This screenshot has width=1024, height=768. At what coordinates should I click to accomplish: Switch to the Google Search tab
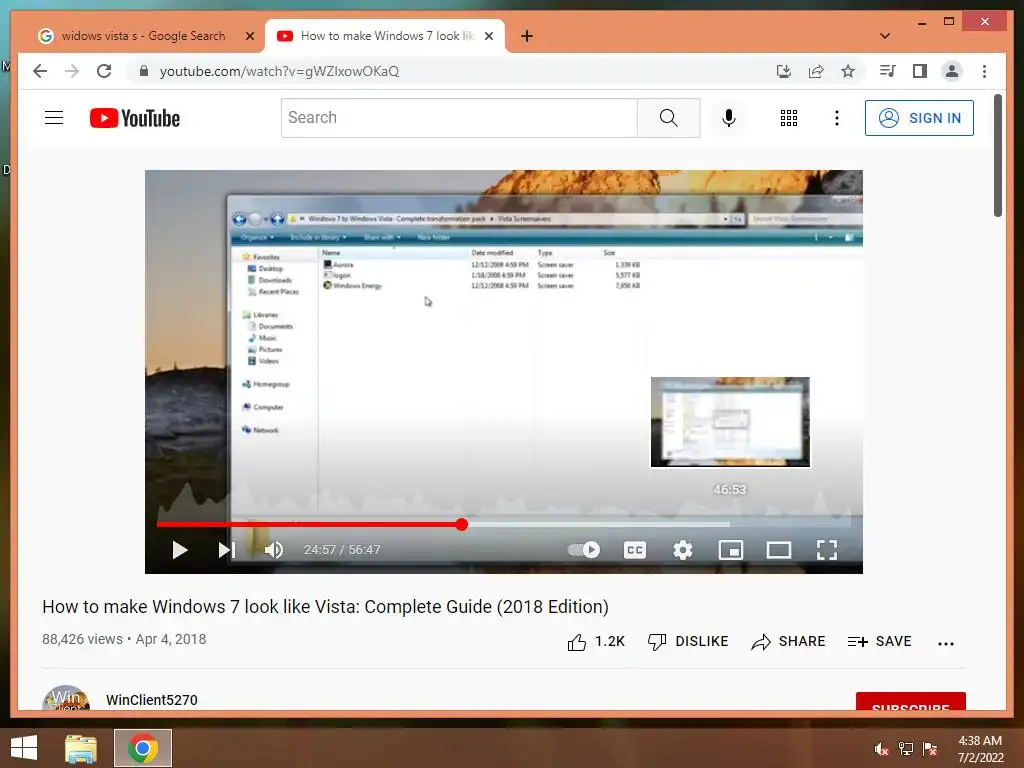point(142,36)
